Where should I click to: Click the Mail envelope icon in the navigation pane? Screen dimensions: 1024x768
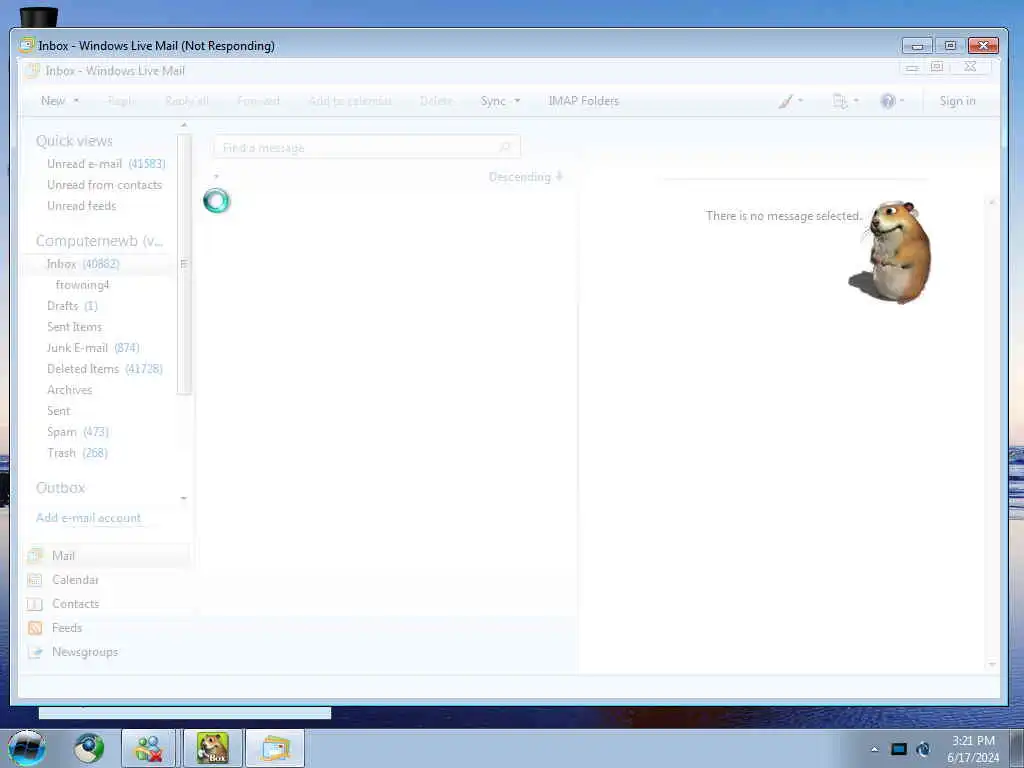pos(35,556)
